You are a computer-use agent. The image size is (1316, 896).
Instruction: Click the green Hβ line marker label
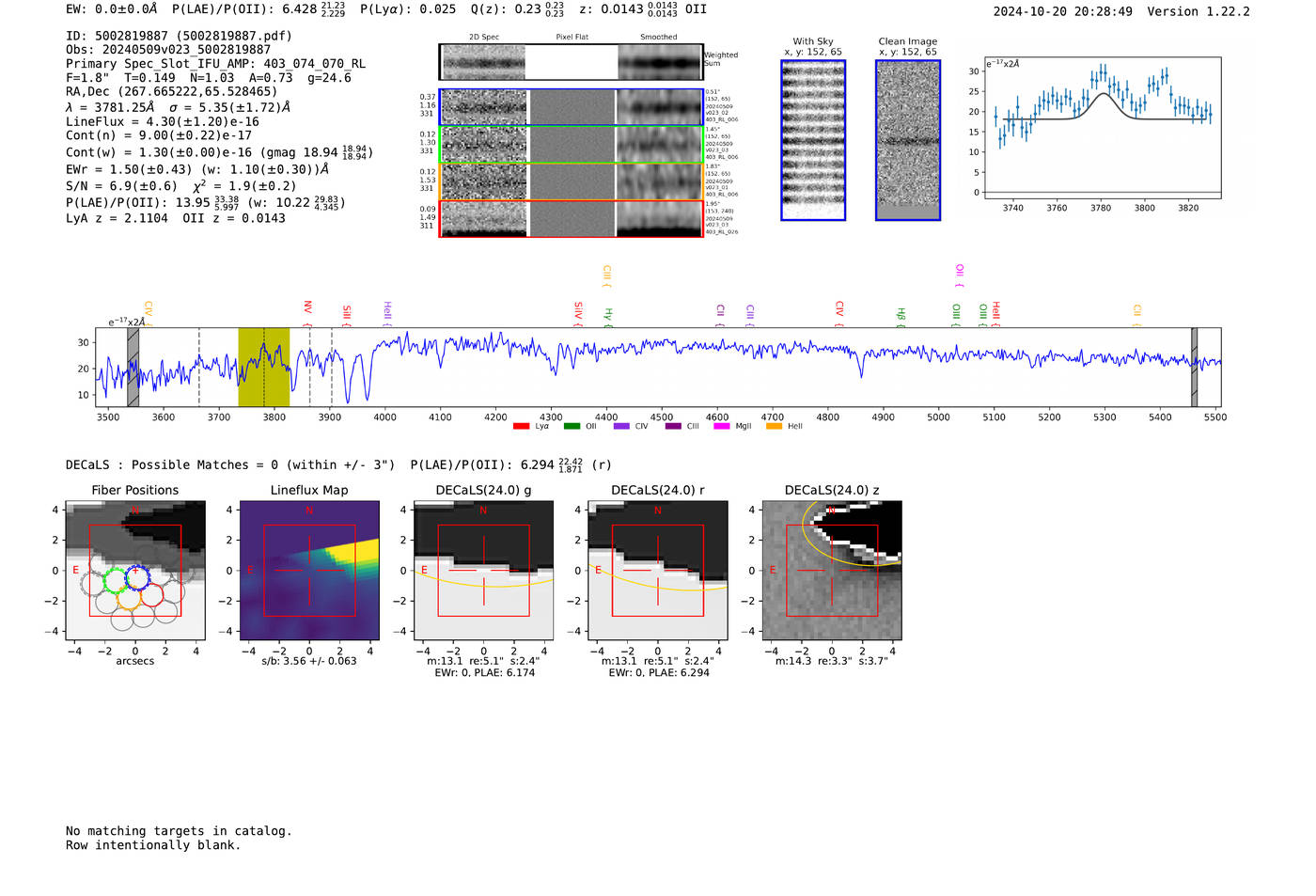(901, 313)
